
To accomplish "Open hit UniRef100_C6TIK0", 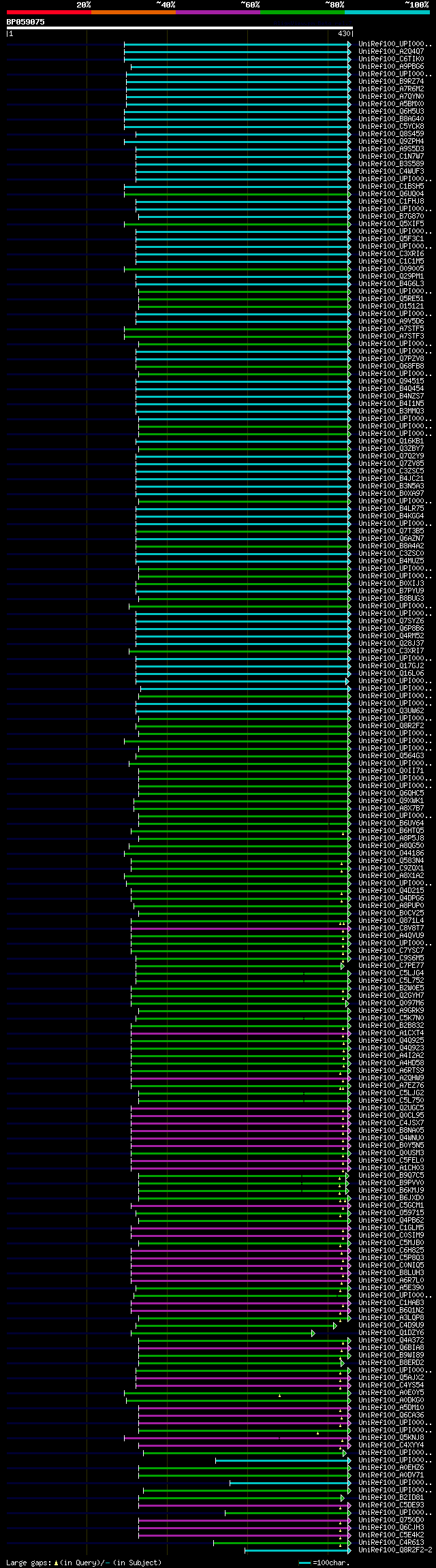I will coord(391,59).
